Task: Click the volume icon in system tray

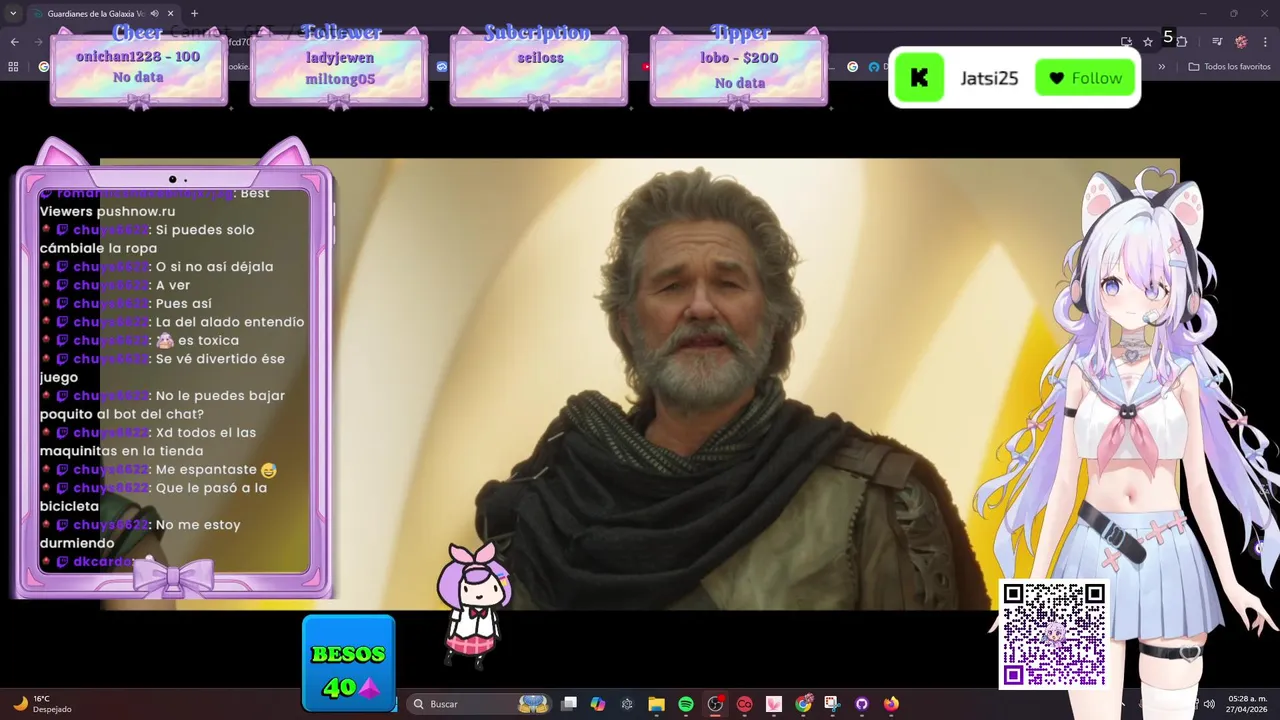Action: click(1209, 704)
